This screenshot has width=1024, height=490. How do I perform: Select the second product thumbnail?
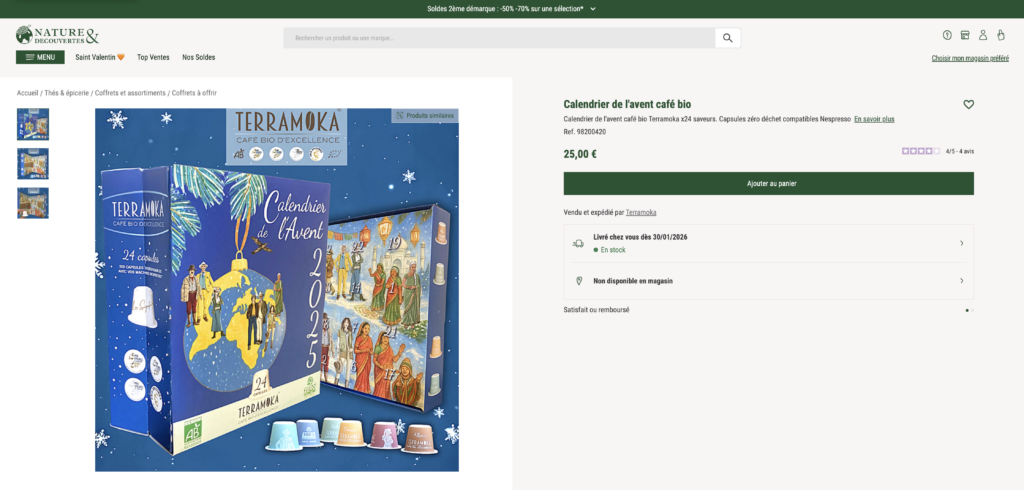click(33, 163)
